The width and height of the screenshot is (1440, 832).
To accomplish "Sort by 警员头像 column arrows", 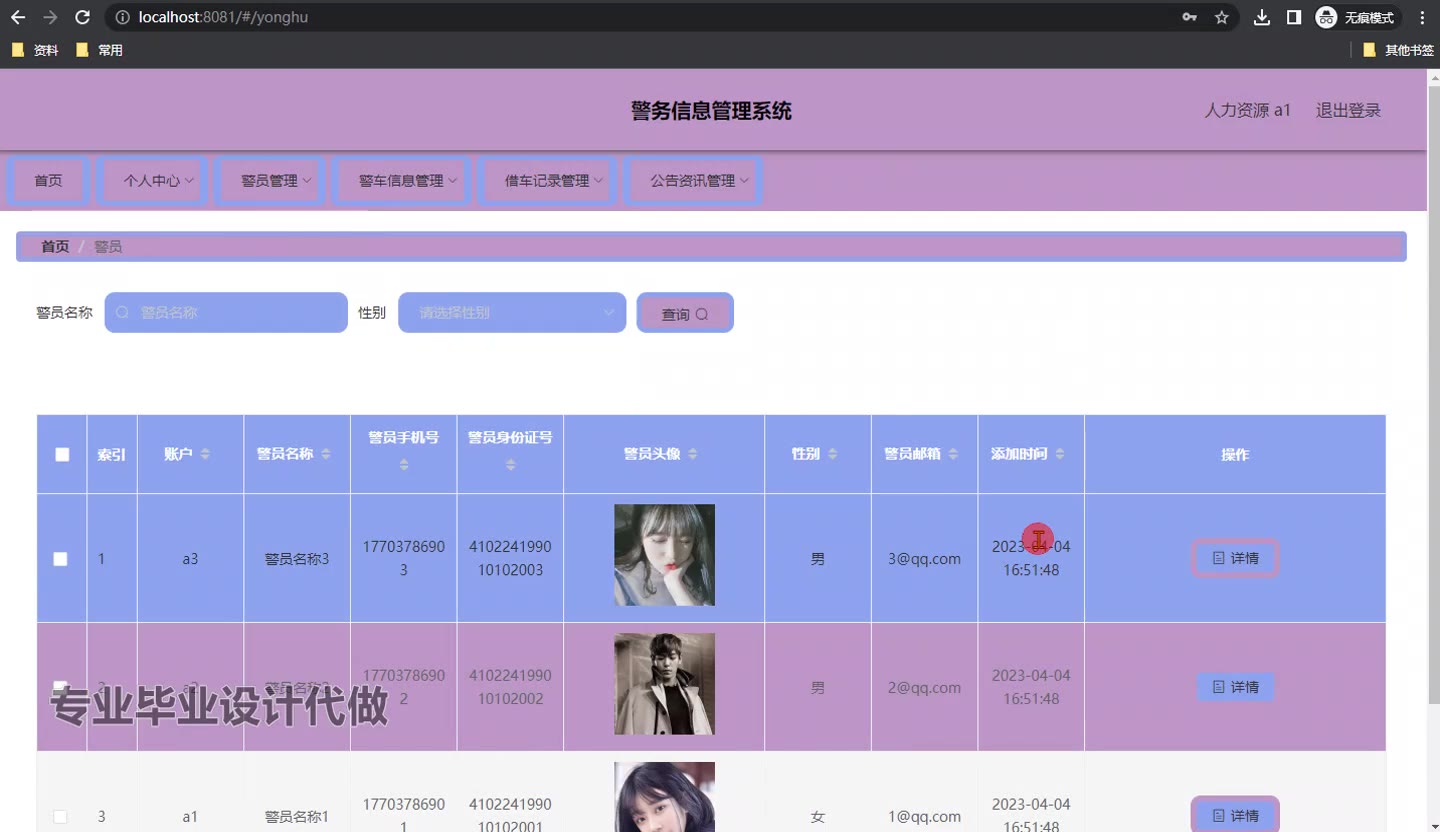I will [x=693, y=454].
